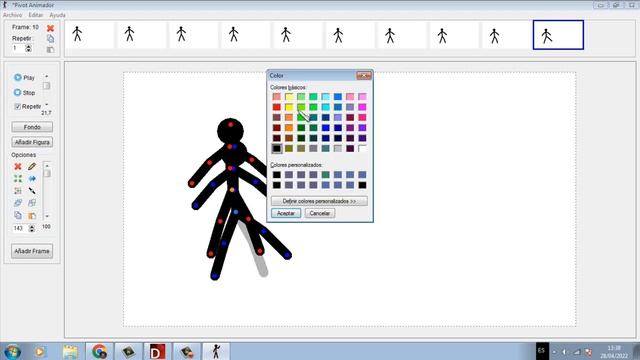Select the first frame thumbnail
The width and height of the screenshot is (640, 360).
pos(89,35)
